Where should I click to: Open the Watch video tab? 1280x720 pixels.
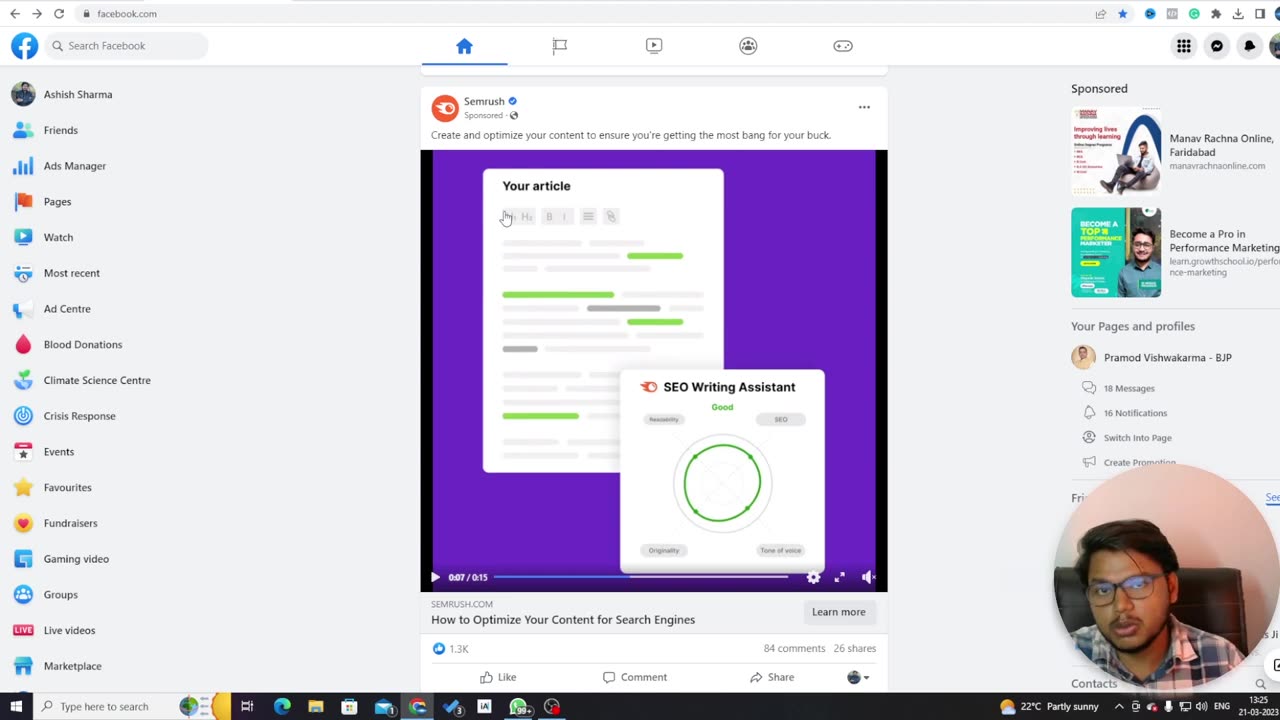coord(654,46)
